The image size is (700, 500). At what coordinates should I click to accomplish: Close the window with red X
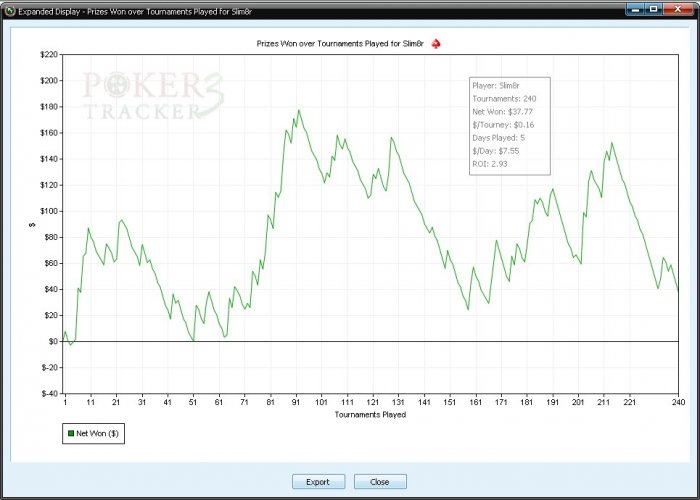pyautogui.click(x=678, y=9)
